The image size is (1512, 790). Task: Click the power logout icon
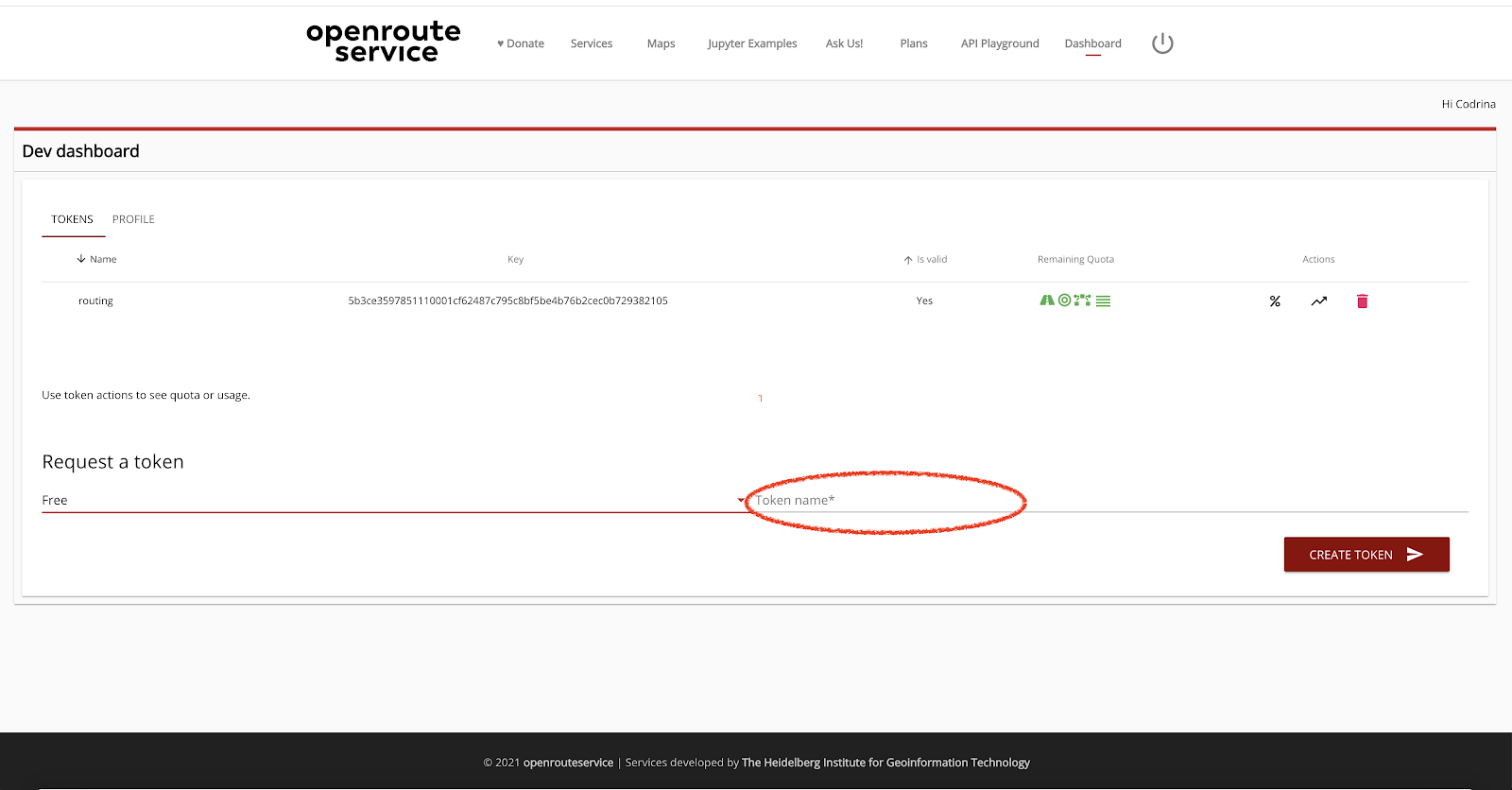pos(1162,43)
